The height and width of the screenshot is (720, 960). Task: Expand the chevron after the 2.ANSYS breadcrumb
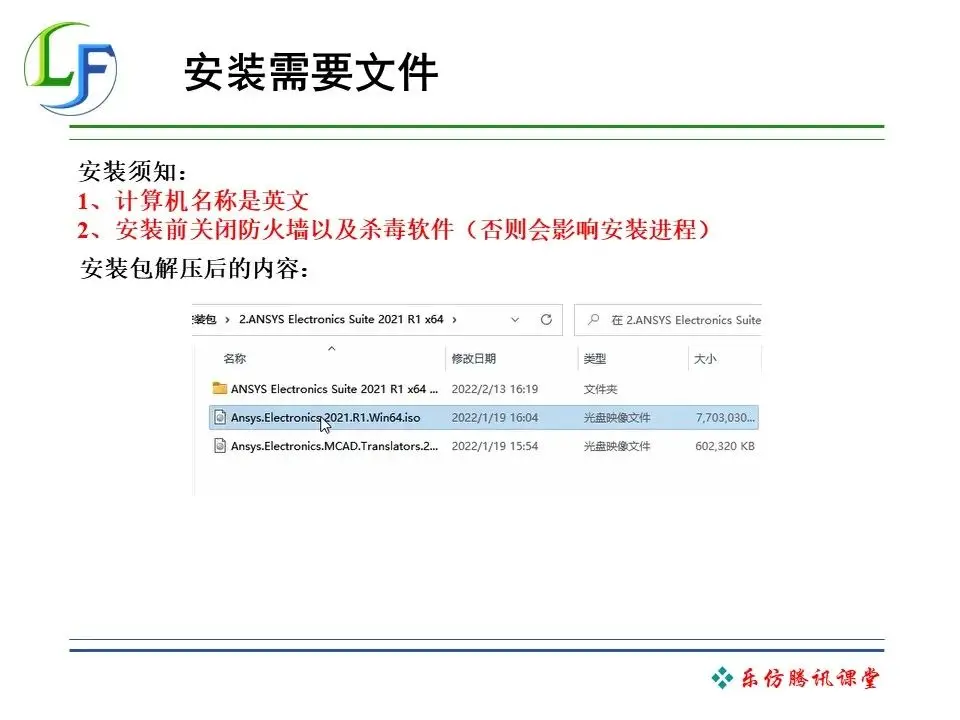[x=454, y=320]
